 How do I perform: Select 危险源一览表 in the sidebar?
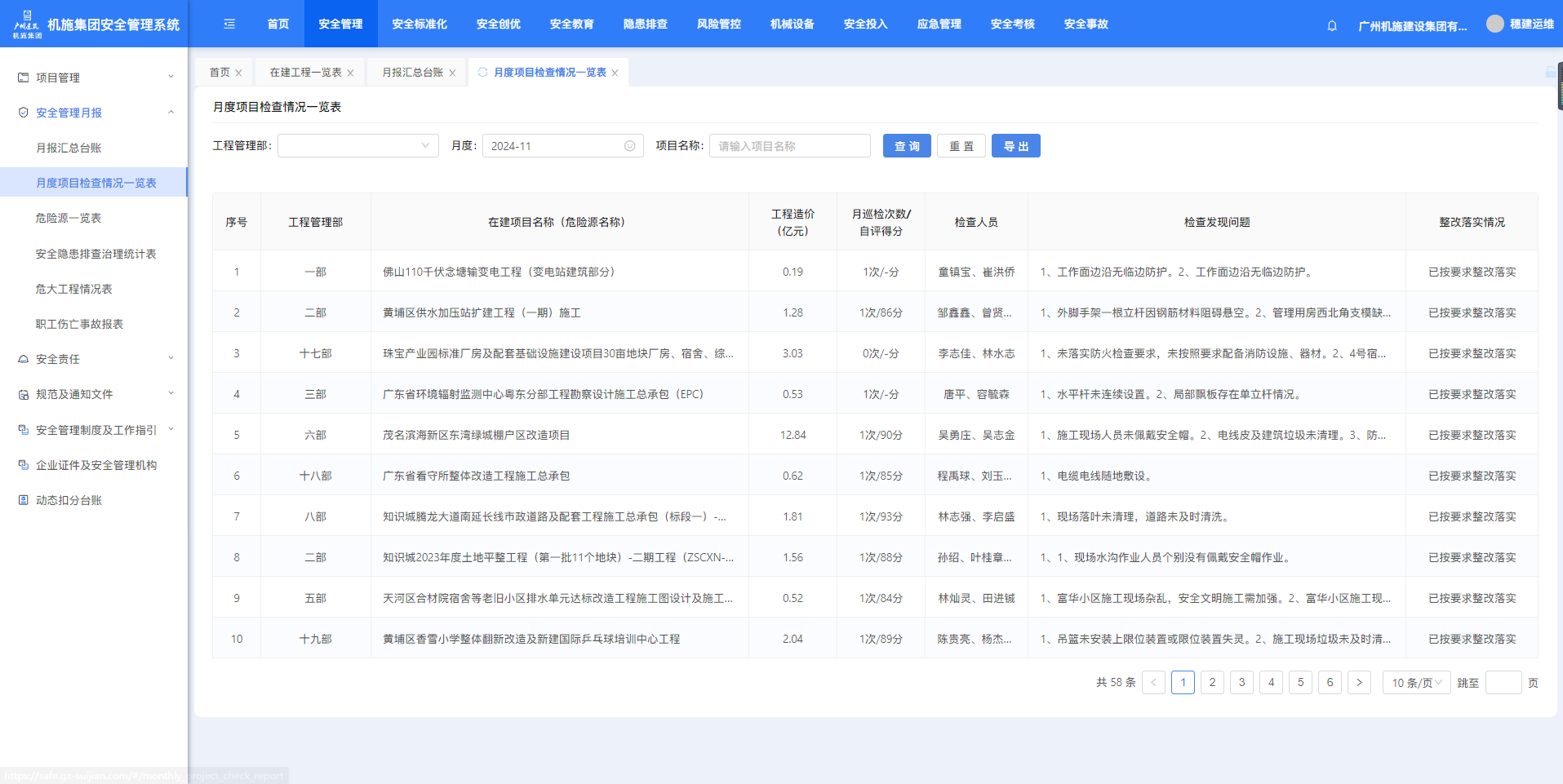pos(69,218)
